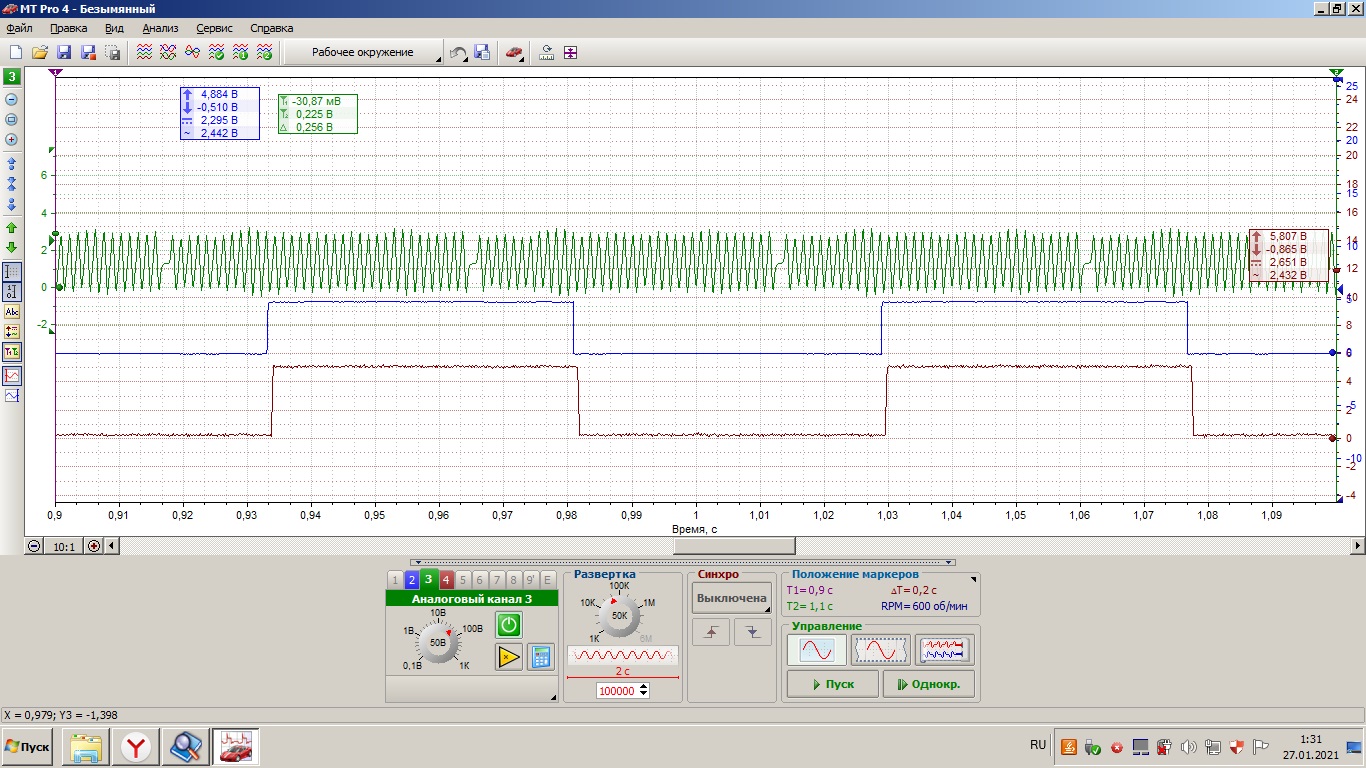This screenshot has height=768, width=1366.
Task: Select rising edge trigger icon
Action: pos(711,632)
